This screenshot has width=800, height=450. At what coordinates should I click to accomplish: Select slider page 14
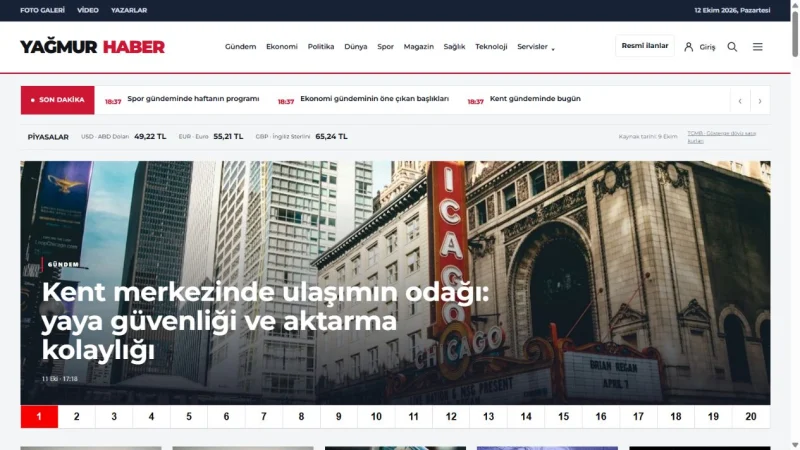click(x=526, y=417)
